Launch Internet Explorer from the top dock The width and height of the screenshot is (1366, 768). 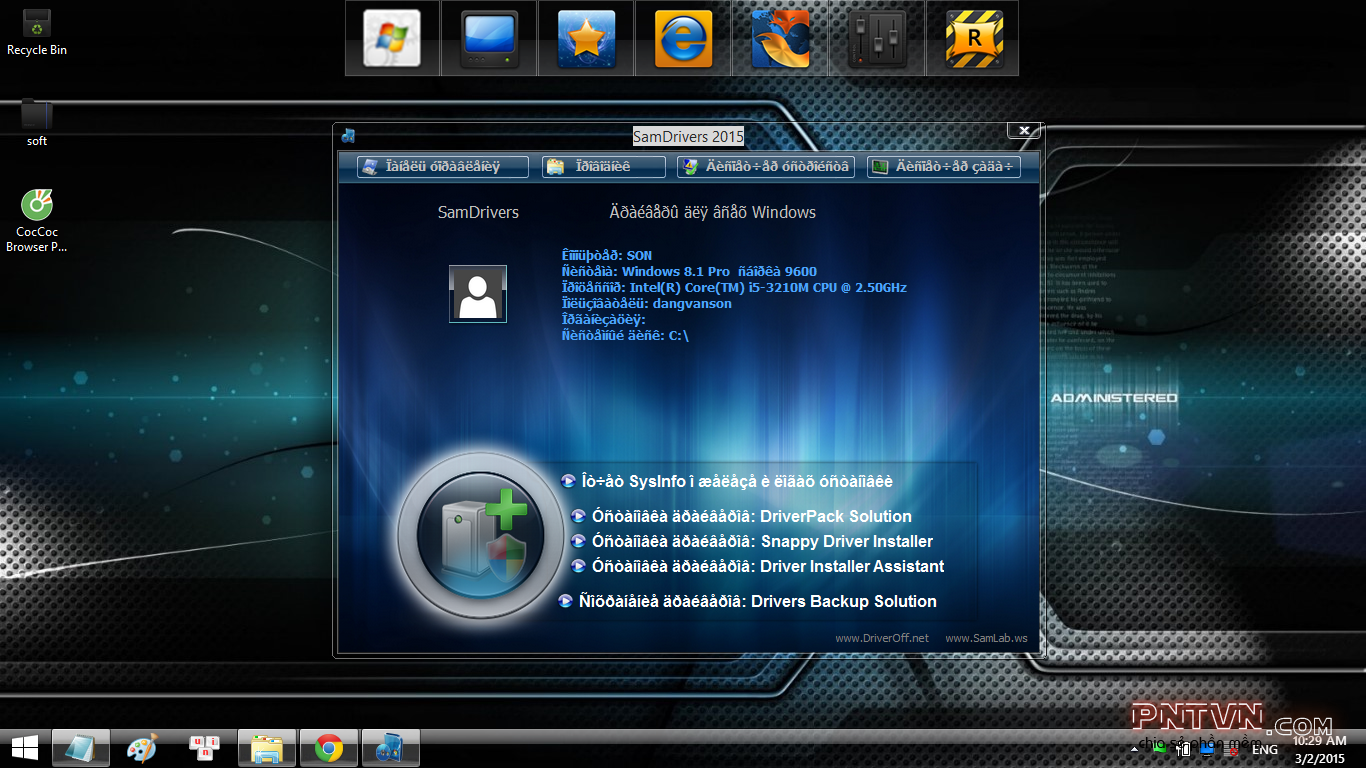pos(683,38)
